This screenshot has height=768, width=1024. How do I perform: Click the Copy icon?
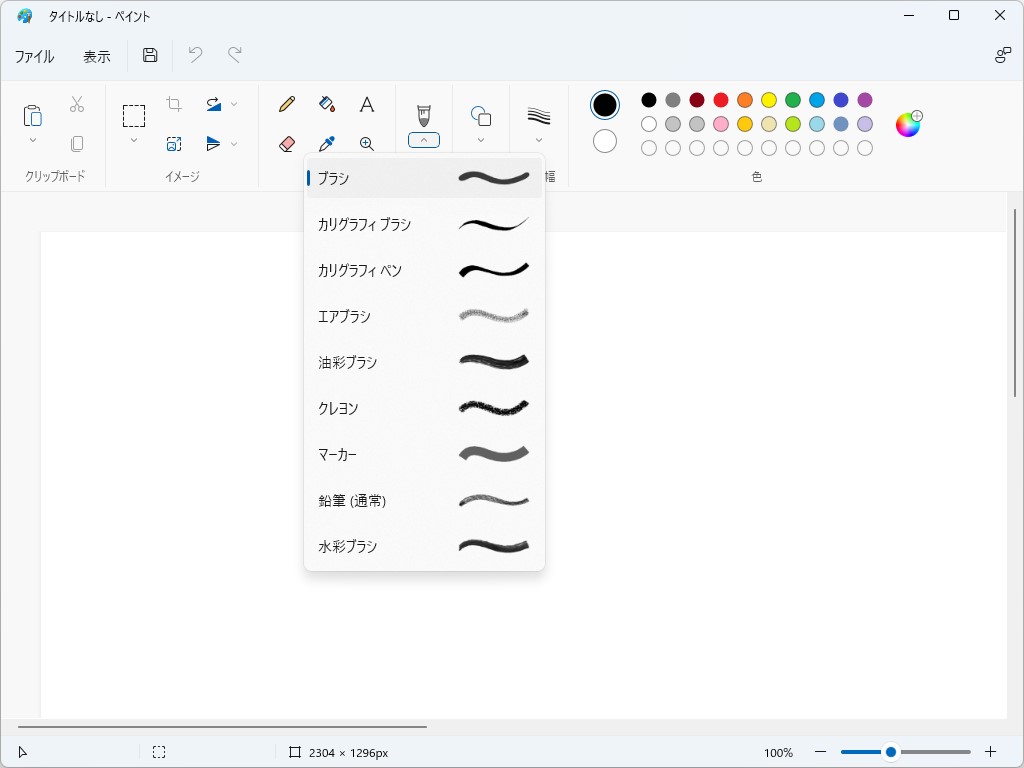77,144
